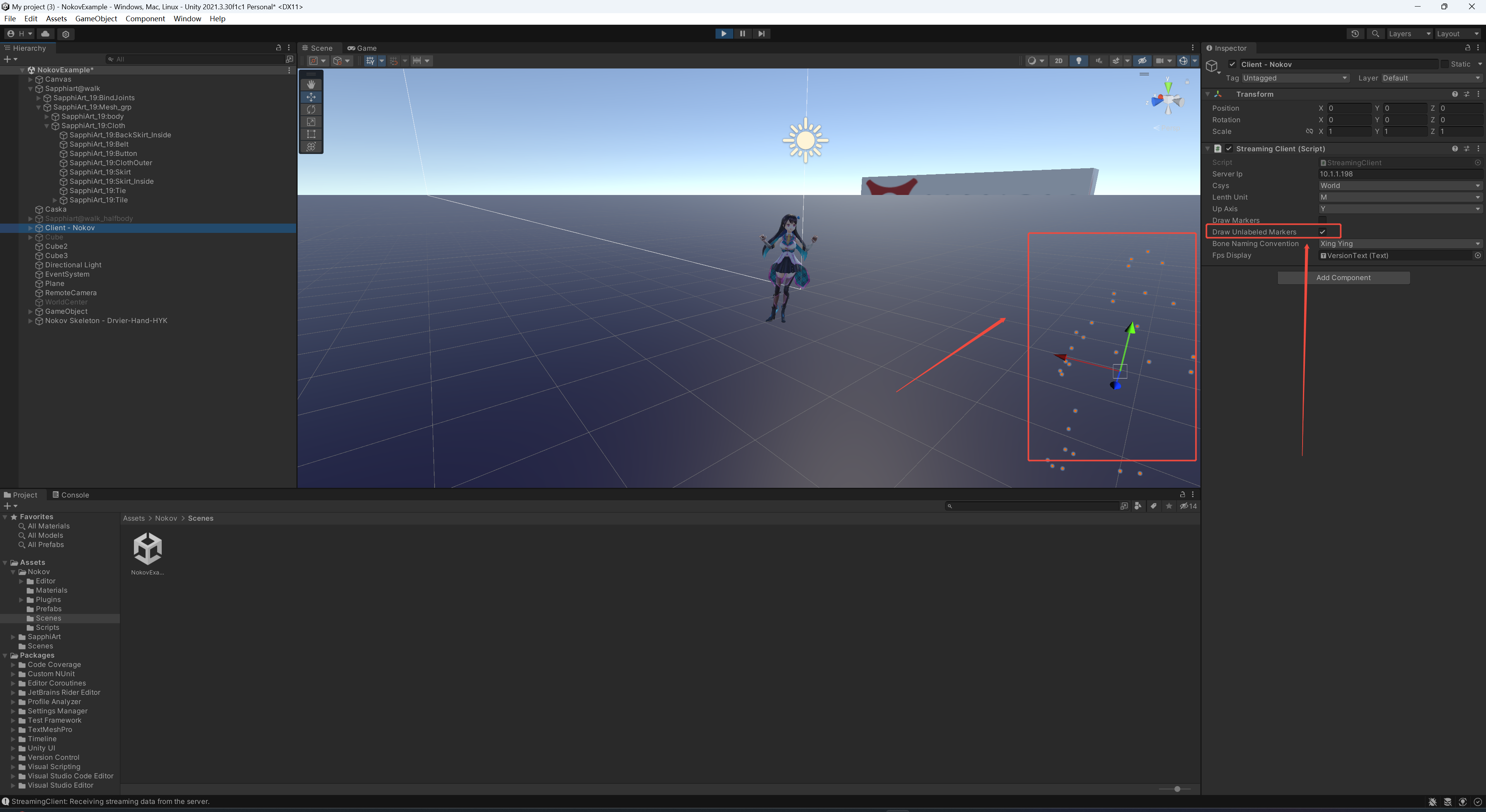The width and height of the screenshot is (1486, 812).
Task: Toggle the Static checkbox
Action: point(1445,64)
